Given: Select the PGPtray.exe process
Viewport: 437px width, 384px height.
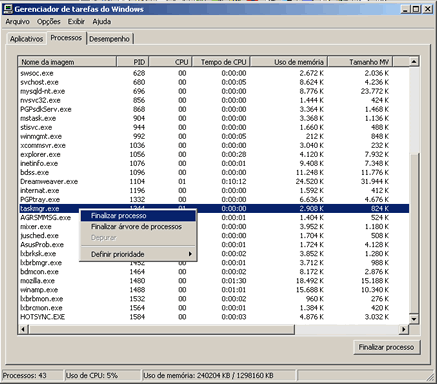Looking at the screenshot, I should point(214,199).
